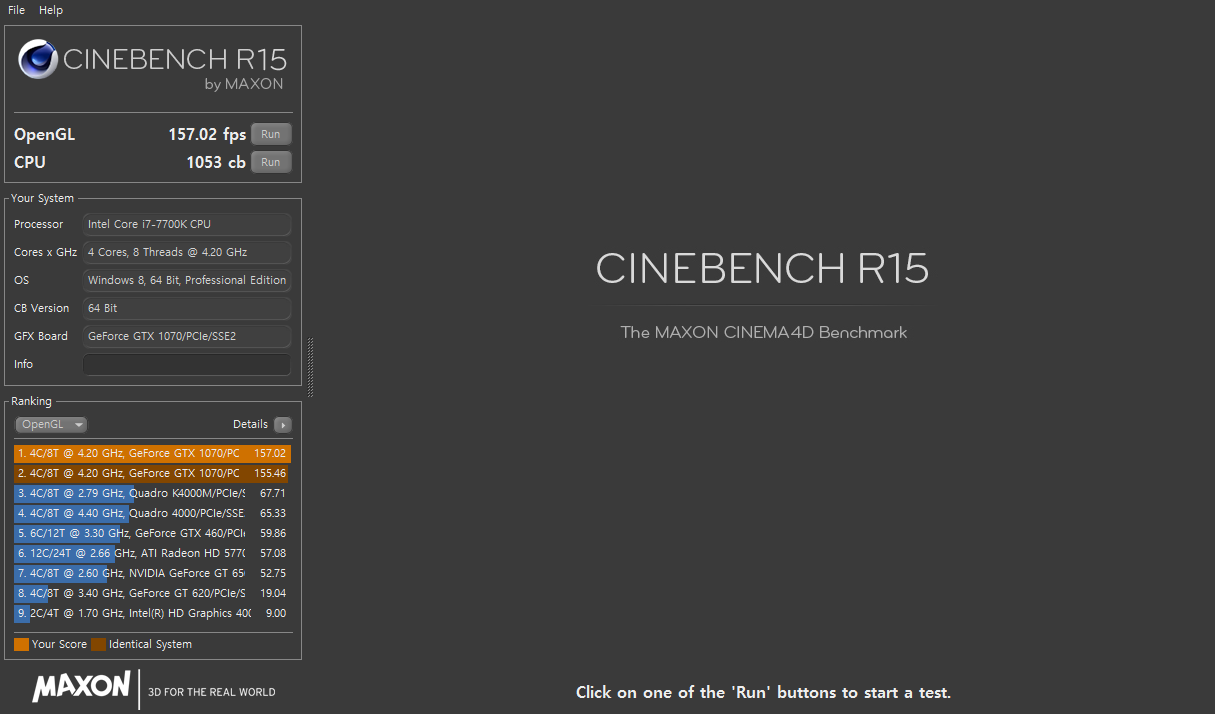
Task: Open the File menu
Action: point(16,10)
